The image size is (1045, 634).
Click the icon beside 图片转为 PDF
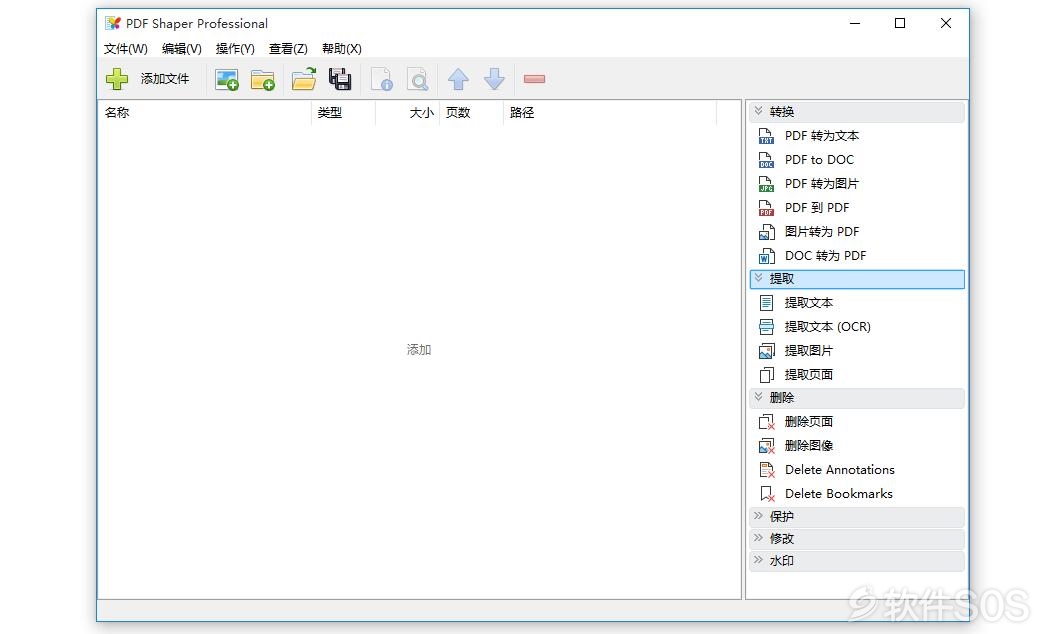click(766, 232)
